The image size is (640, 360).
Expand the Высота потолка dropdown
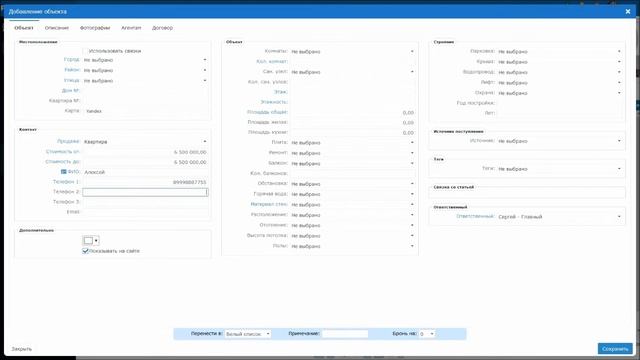[x=353, y=236]
